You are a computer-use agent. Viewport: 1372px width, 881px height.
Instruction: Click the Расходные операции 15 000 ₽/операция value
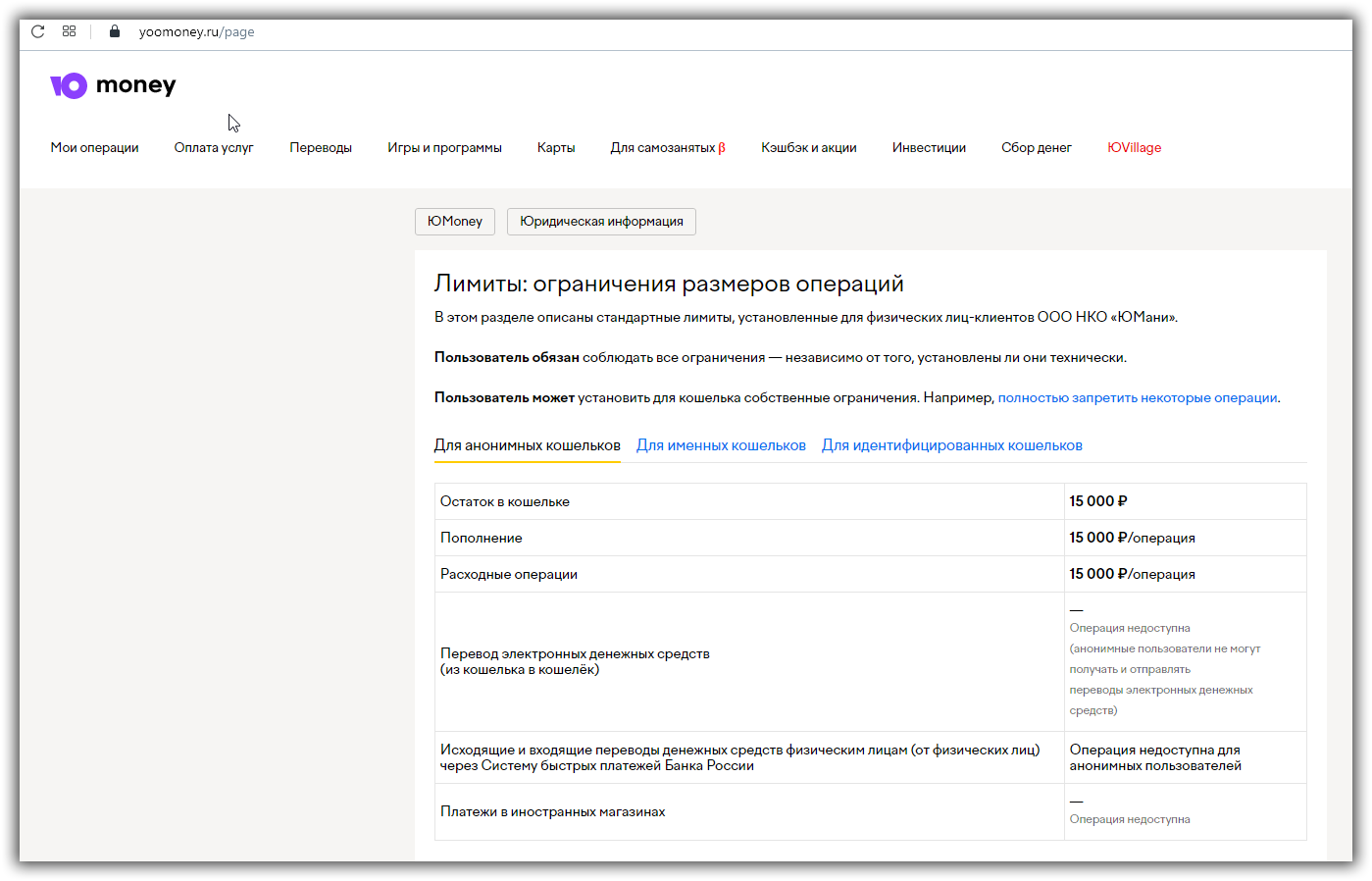1132,575
